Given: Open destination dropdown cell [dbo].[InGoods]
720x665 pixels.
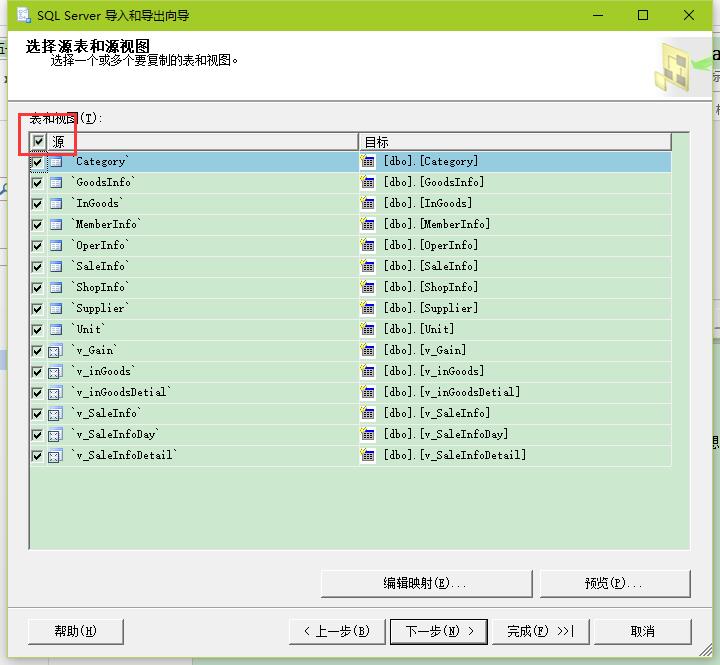Looking at the screenshot, I should [x=515, y=204].
